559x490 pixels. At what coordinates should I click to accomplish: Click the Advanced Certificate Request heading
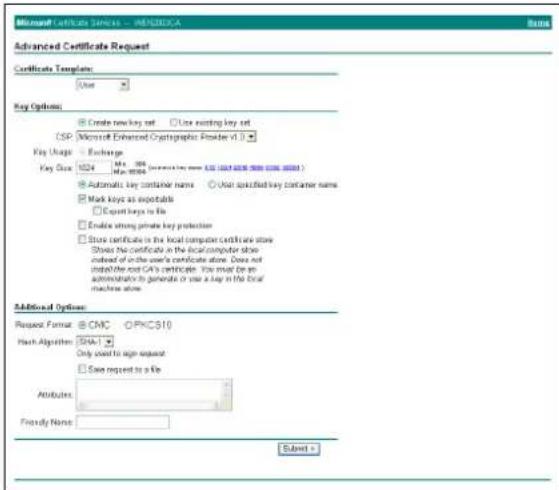point(82,46)
